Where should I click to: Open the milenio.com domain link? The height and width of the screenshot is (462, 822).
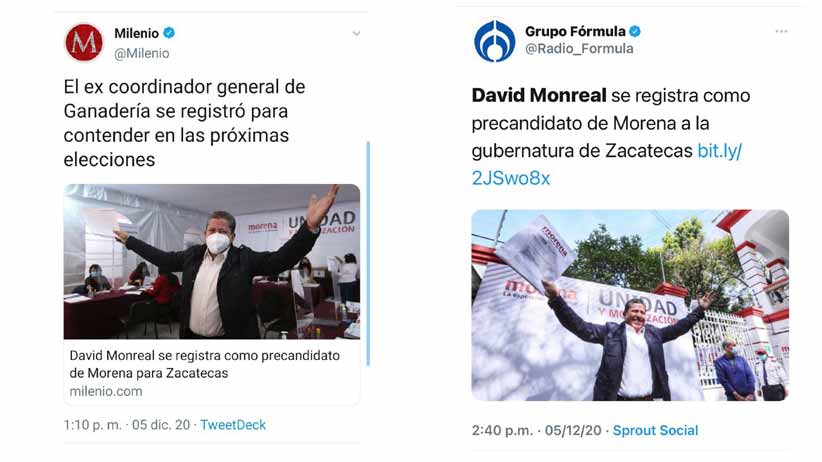pyautogui.click(x=106, y=391)
